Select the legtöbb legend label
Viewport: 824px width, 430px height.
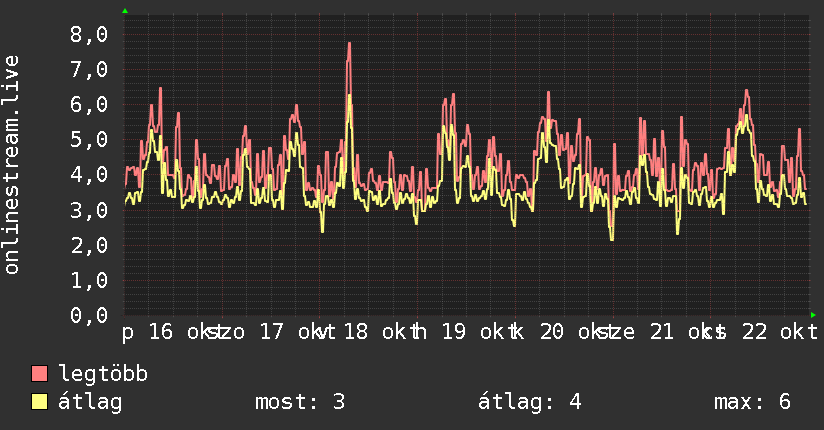103,374
